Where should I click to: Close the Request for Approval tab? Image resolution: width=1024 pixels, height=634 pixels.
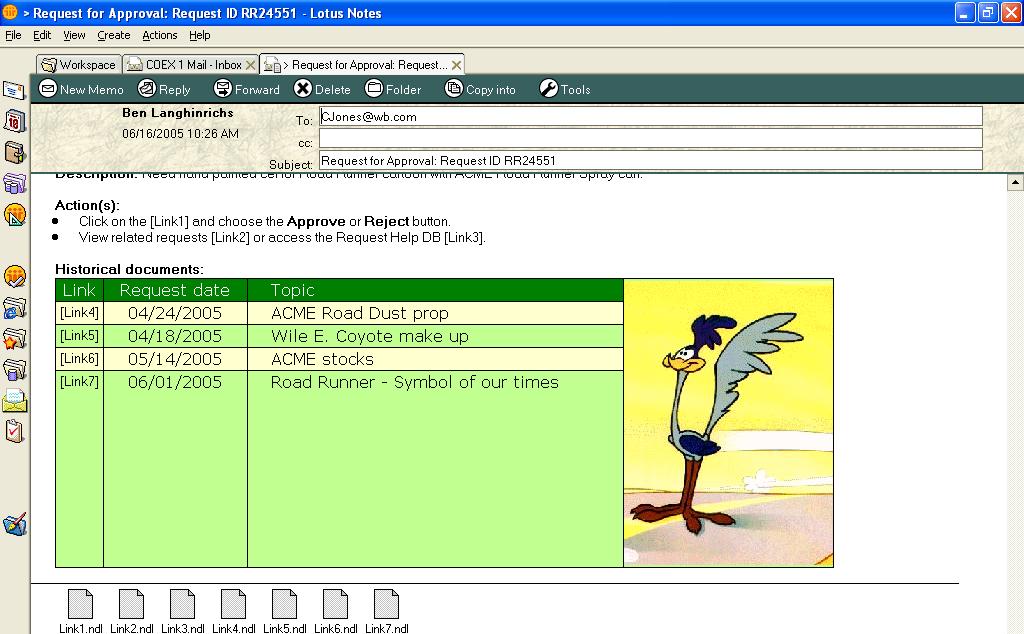coord(456,65)
